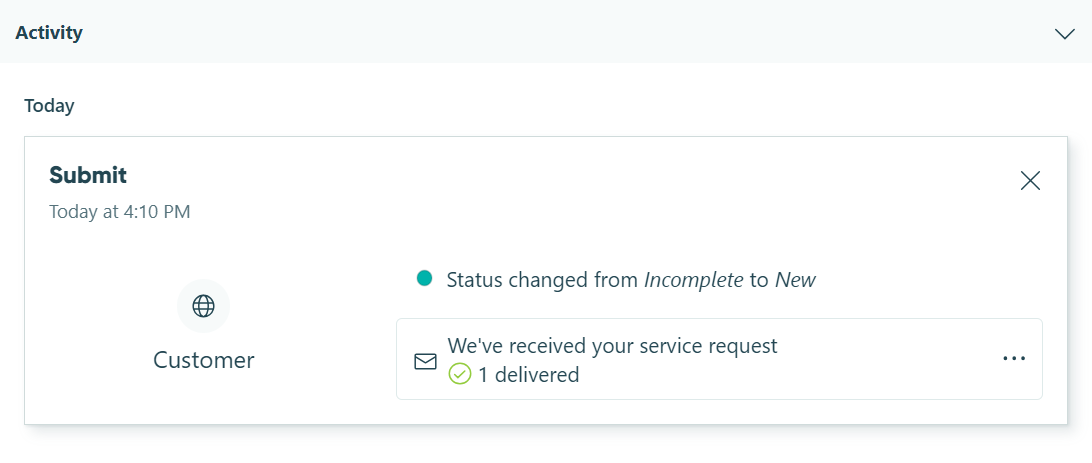The width and height of the screenshot is (1092, 463).
Task: Click the globe icon above Customer
Action: tap(203, 306)
